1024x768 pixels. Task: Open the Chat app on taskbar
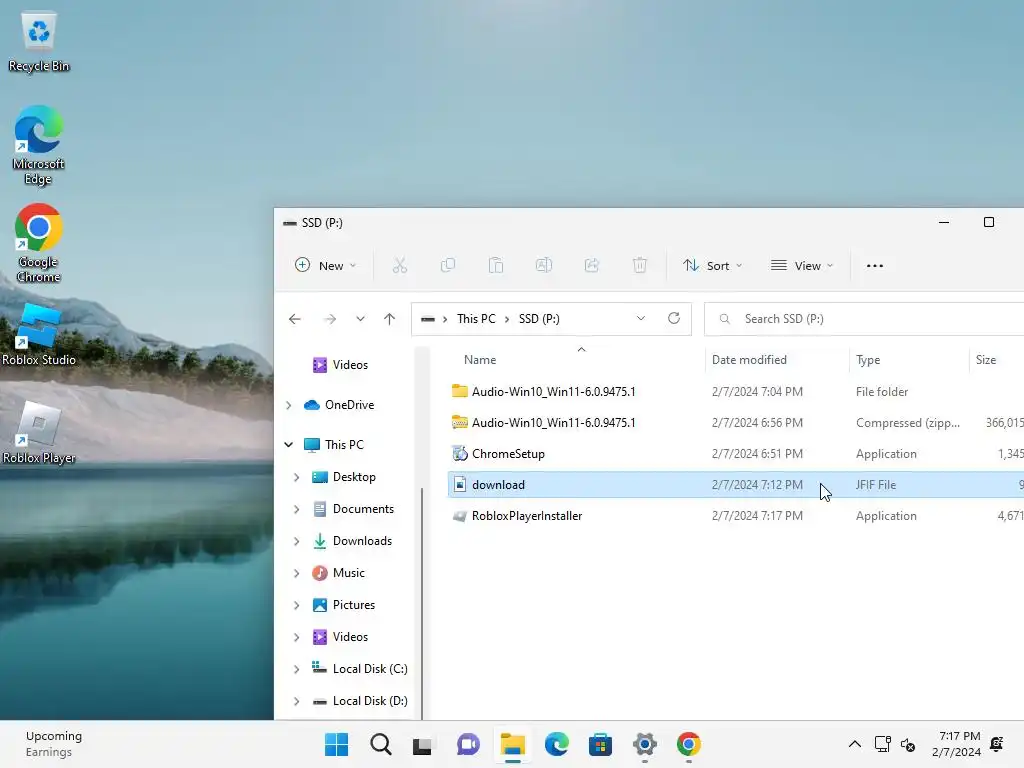click(x=468, y=744)
